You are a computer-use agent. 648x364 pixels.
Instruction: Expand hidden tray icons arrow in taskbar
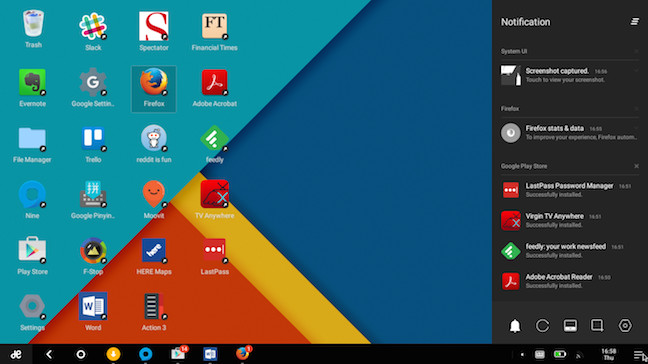coord(522,354)
